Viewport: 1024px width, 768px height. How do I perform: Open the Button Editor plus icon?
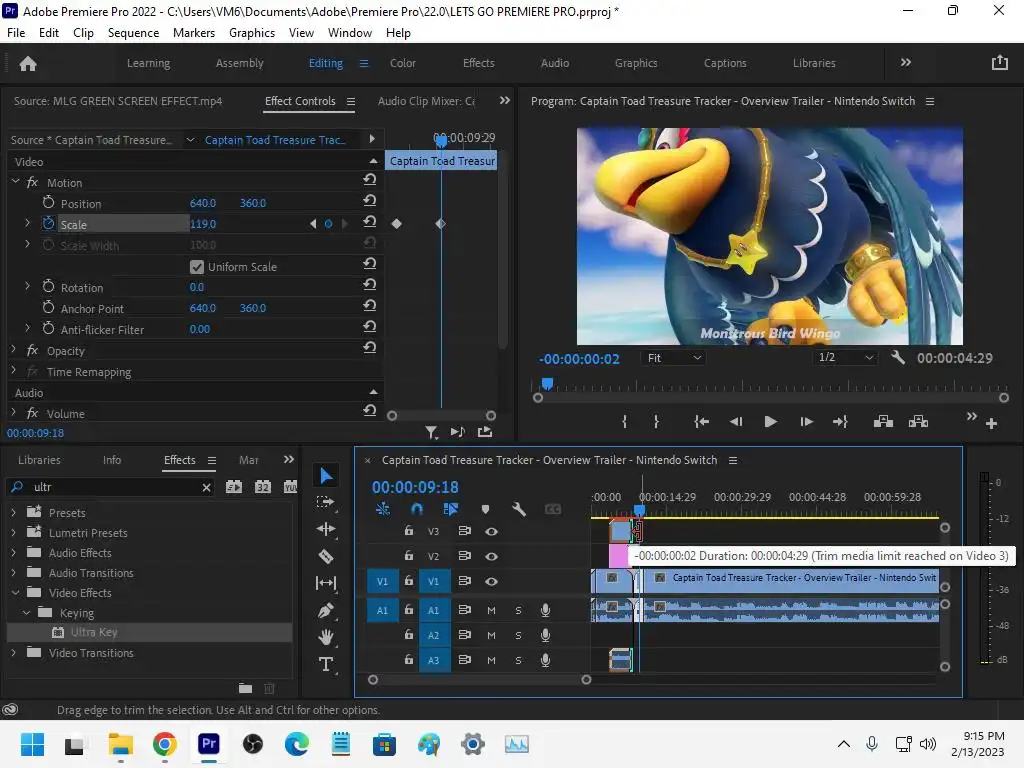click(x=991, y=424)
